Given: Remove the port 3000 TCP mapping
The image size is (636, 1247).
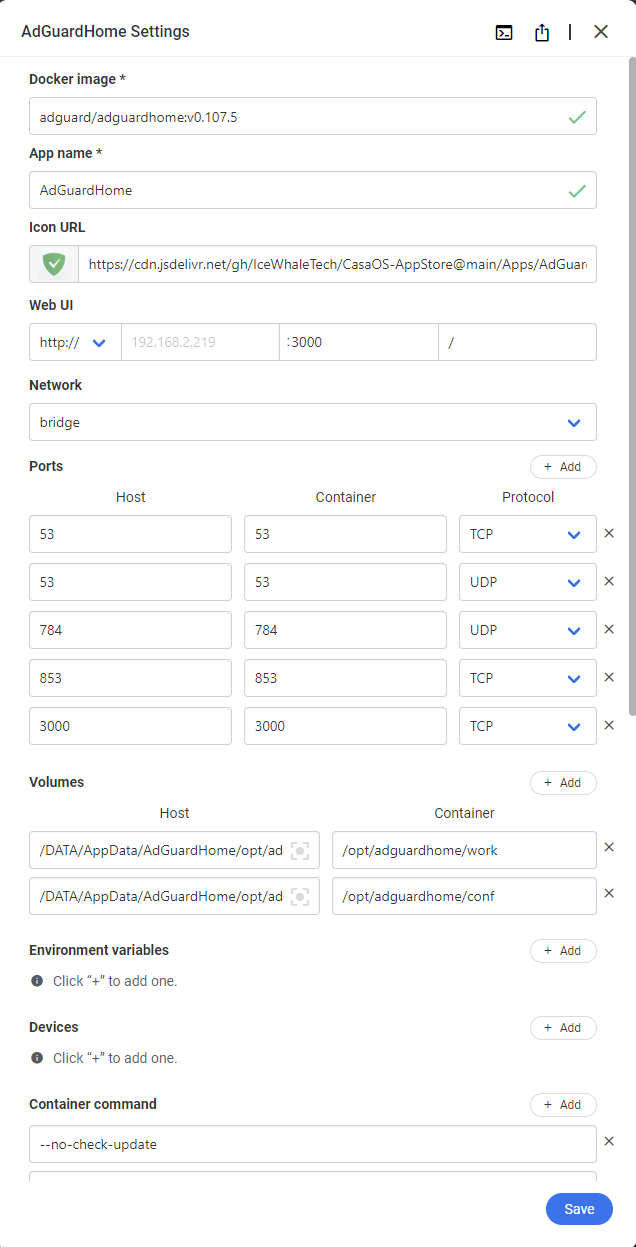Looking at the screenshot, I should pyautogui.click(x=609, y=725).
